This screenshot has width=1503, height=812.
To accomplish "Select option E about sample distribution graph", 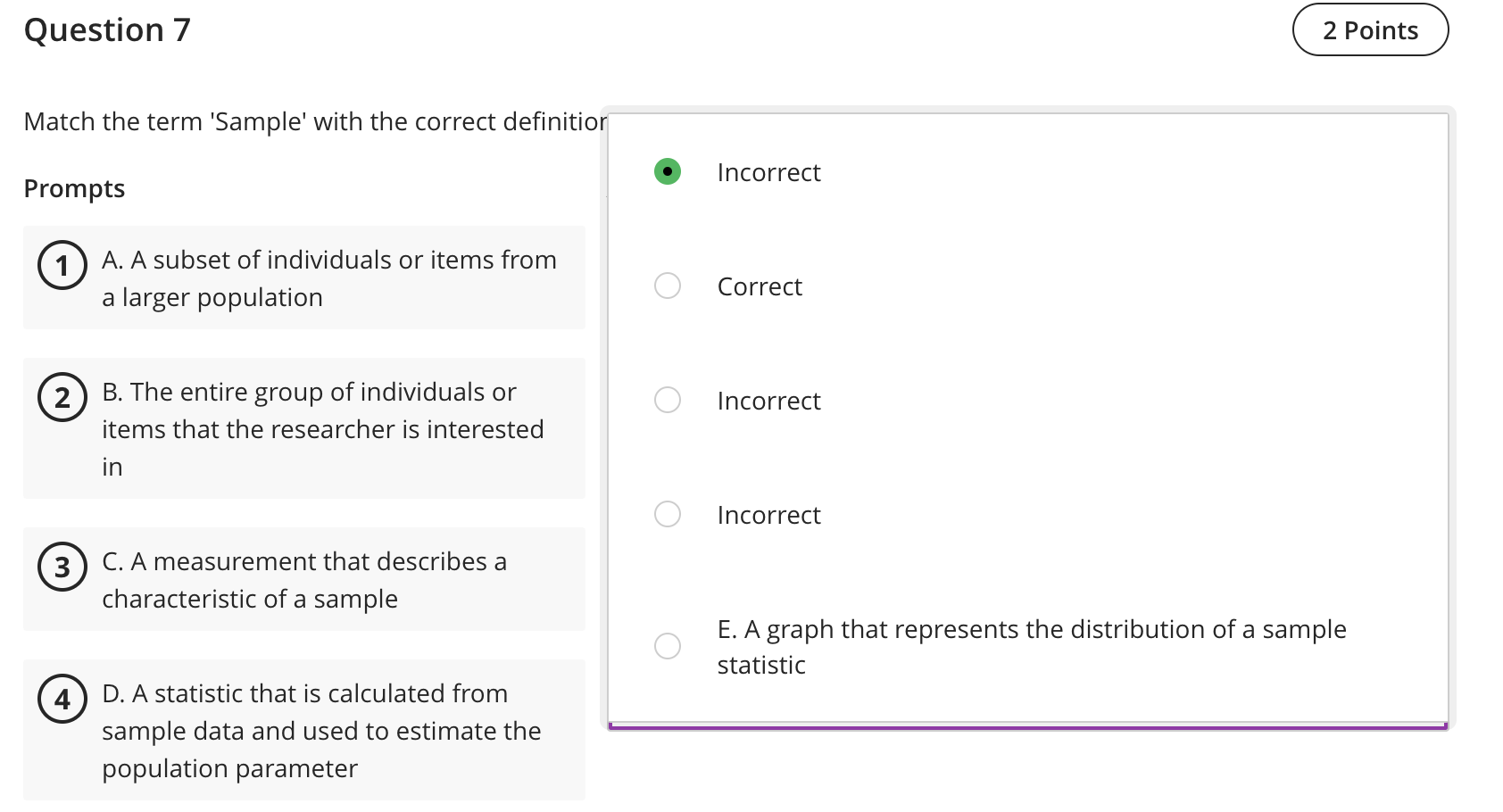I will coord(667,646).
